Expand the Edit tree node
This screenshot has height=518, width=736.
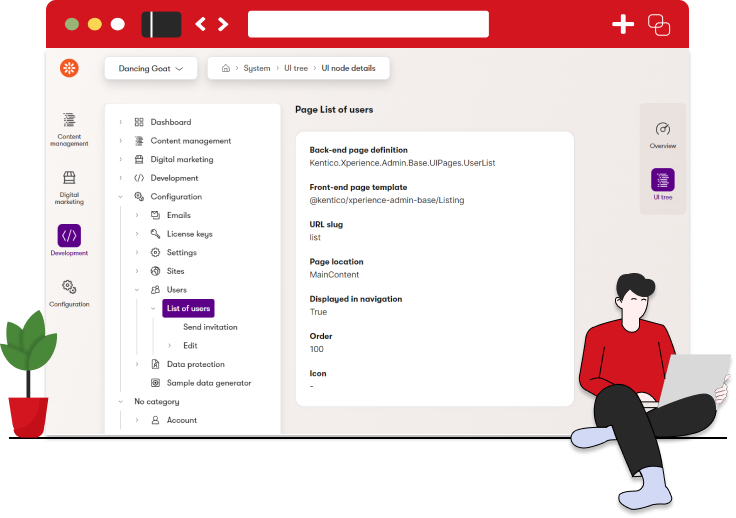point(170,346)
